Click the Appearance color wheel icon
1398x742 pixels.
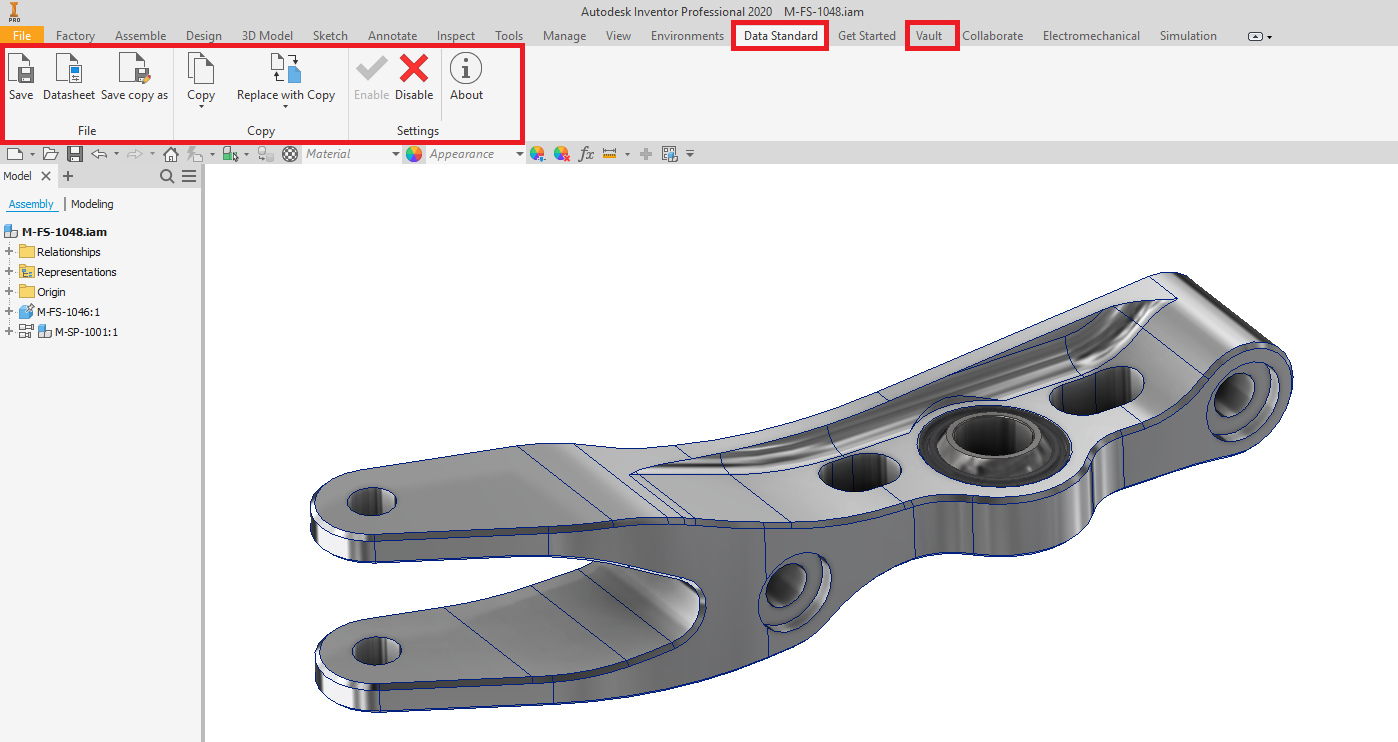413,154
